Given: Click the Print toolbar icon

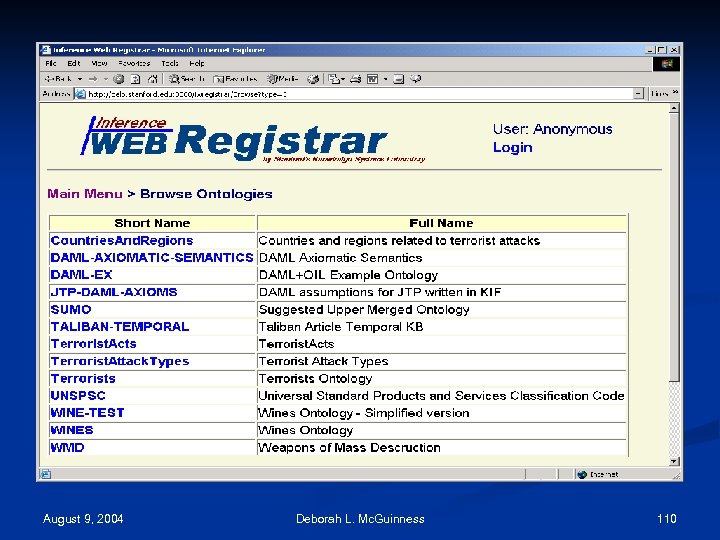Looking at the screenshot, I should pos(355,79).
